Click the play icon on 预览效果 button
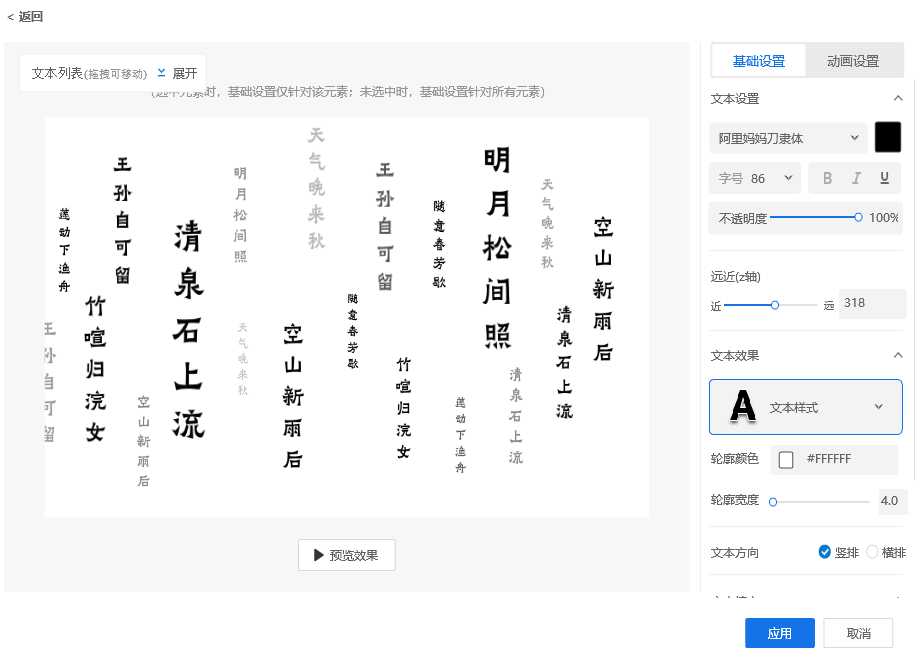 317,555
